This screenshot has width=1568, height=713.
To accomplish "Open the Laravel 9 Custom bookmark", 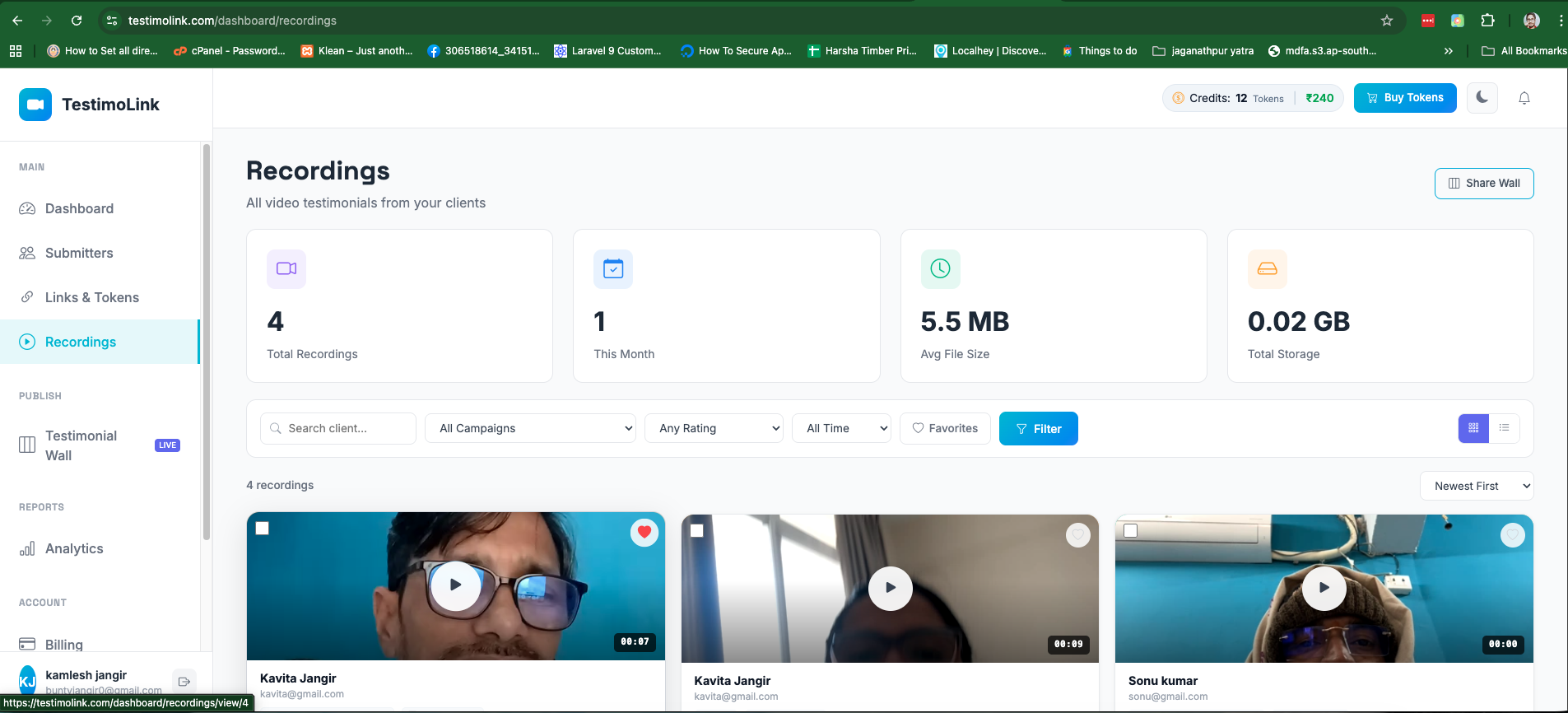I will [x=607, y=51].
